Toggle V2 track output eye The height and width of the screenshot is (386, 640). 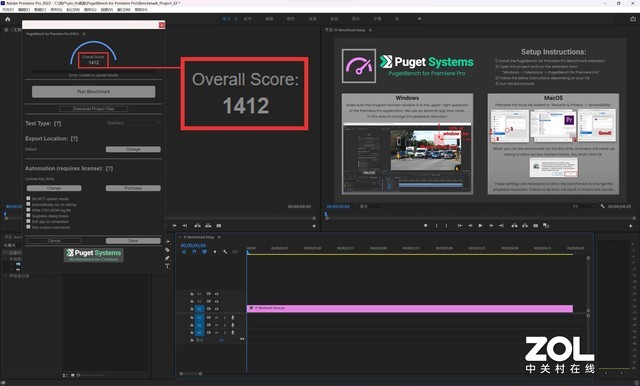(x=217, y=301)
